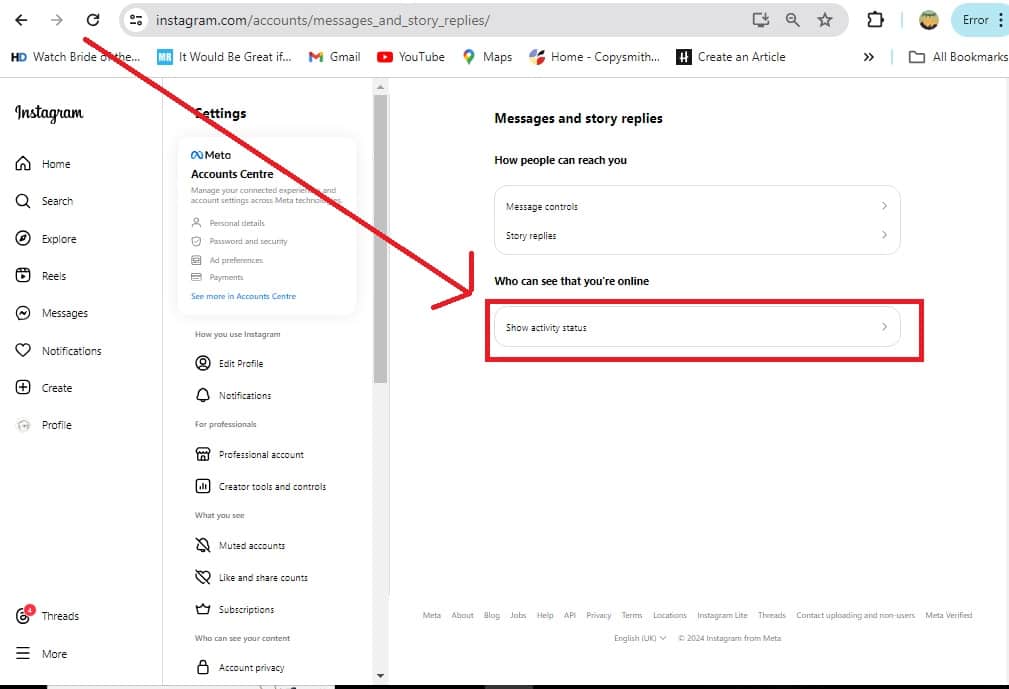Click the Meta Verified footer link
Viewport: 1009px width, 689px height.
pyautogui.click(x=949, y=615)
